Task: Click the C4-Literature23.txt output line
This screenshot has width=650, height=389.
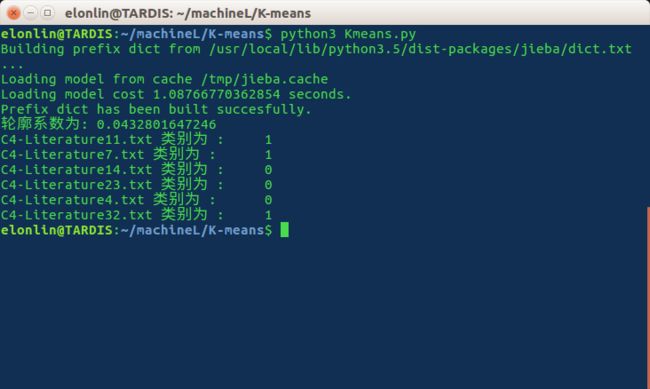Action: pyautogui.click(x=136, y=185)
